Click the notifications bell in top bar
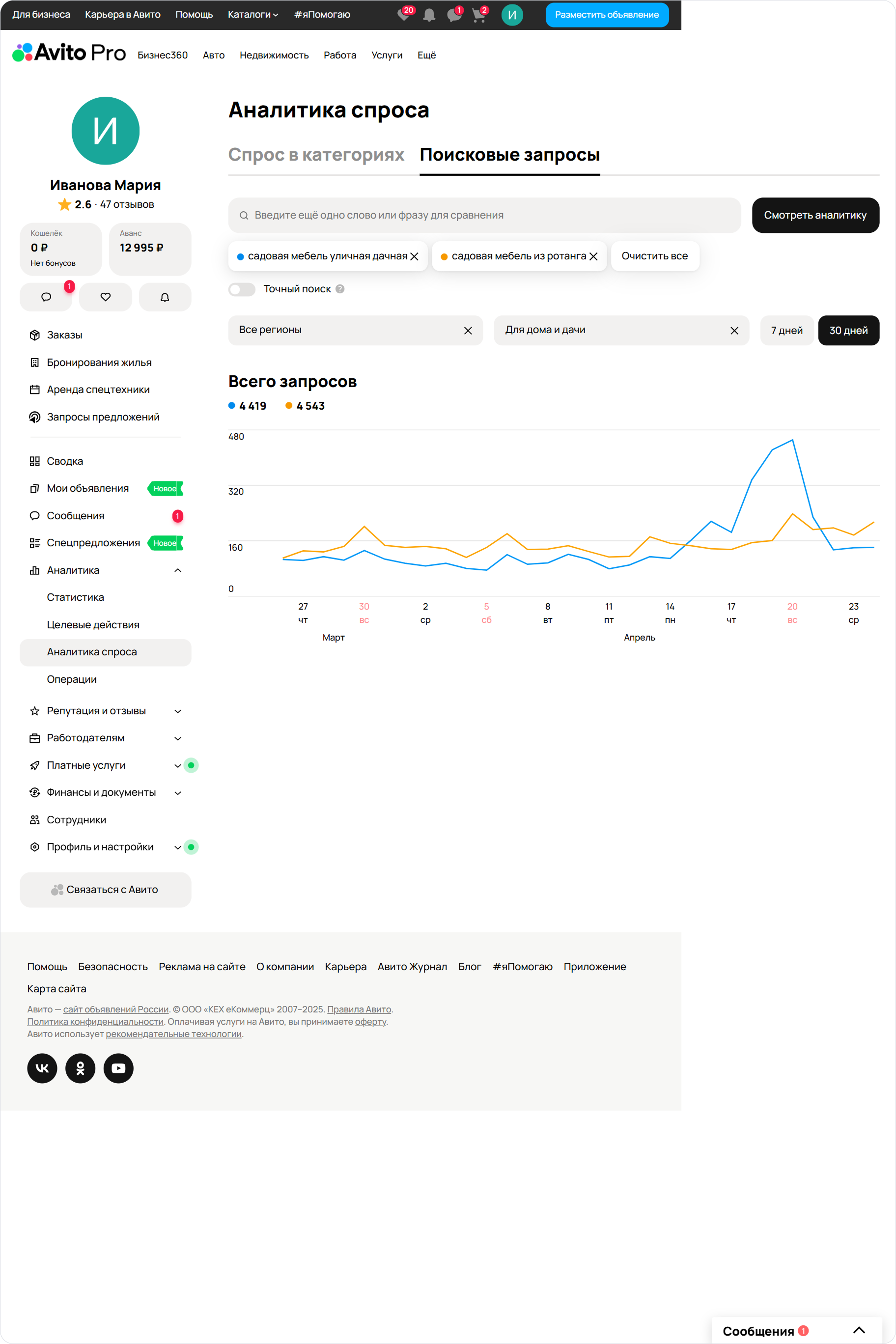896x1344 pixels. pos(429,15)
